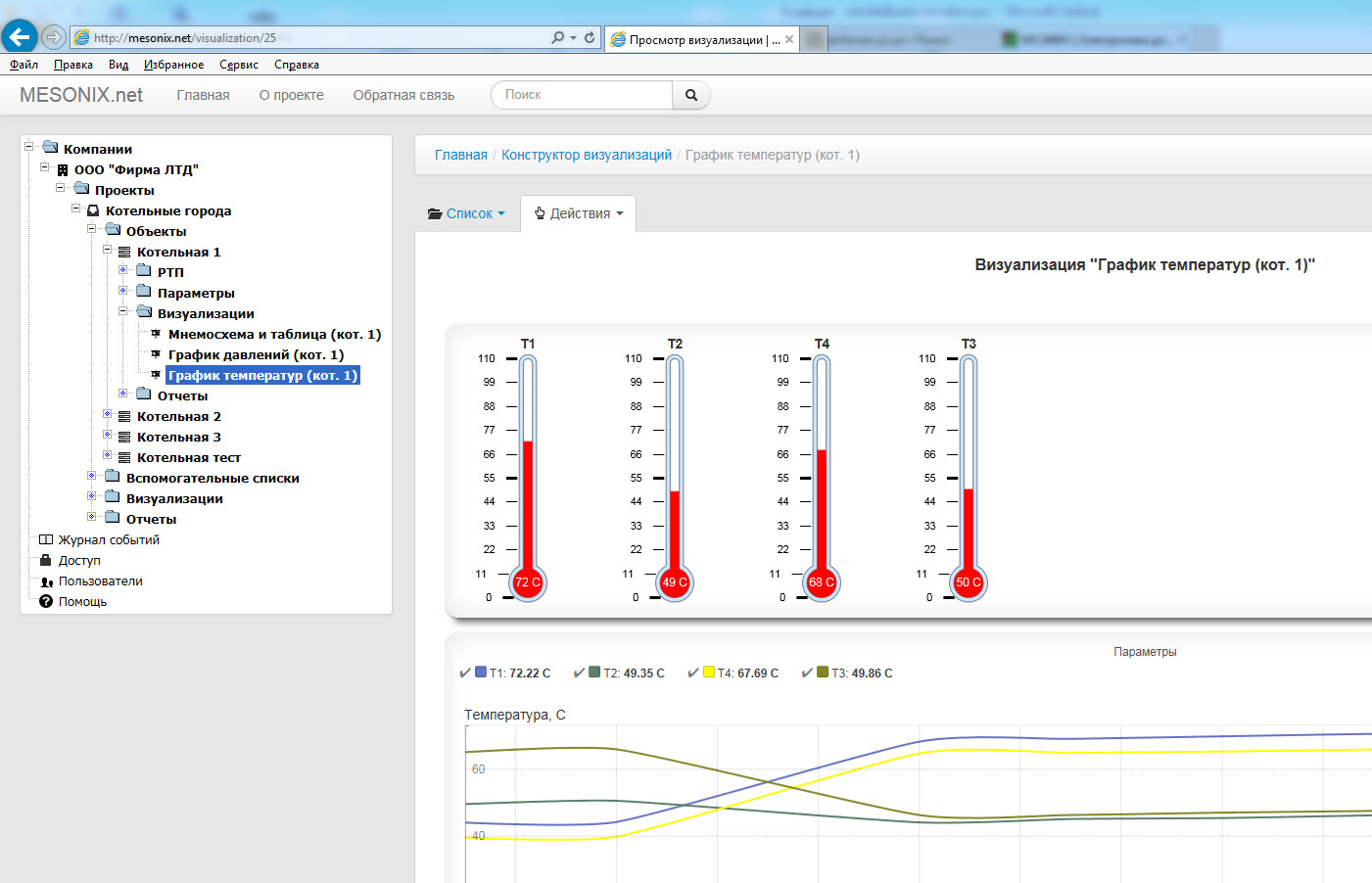
Task: Click the Поиск search input field
Action: coord(582,95)
